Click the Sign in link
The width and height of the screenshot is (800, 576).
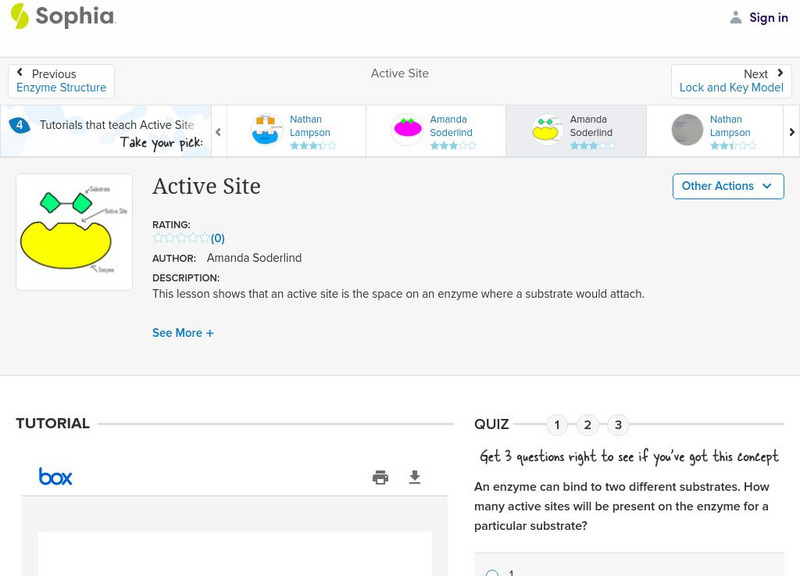tap(768, 17)
